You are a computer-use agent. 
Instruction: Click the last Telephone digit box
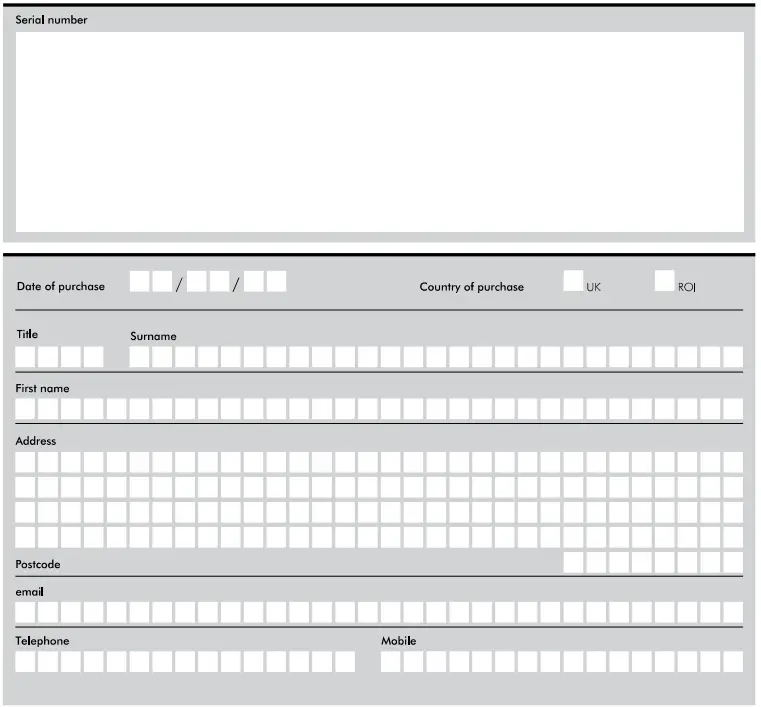[345, 662]
